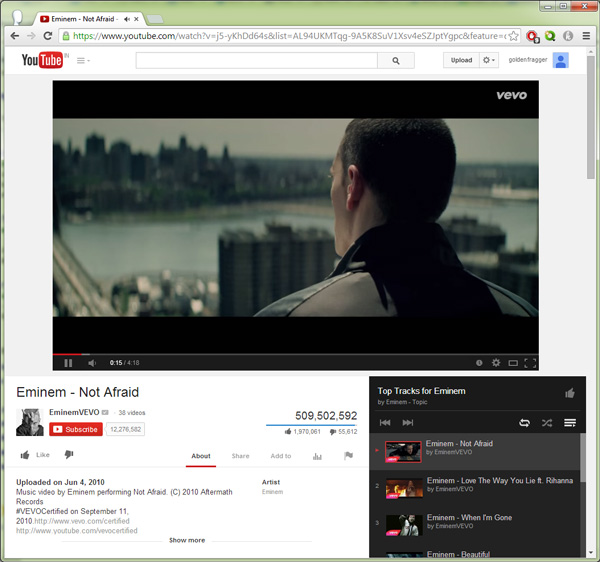Subscribe to EminemVEVO
This screenshot has width=600, height=562.
(76, 429)
